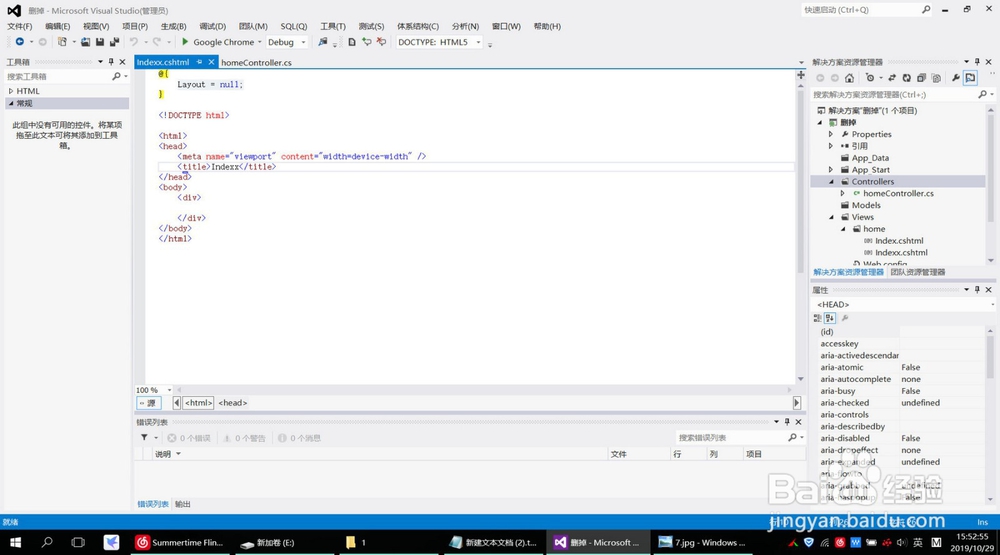Click the Open File toolbar icon

85,42
